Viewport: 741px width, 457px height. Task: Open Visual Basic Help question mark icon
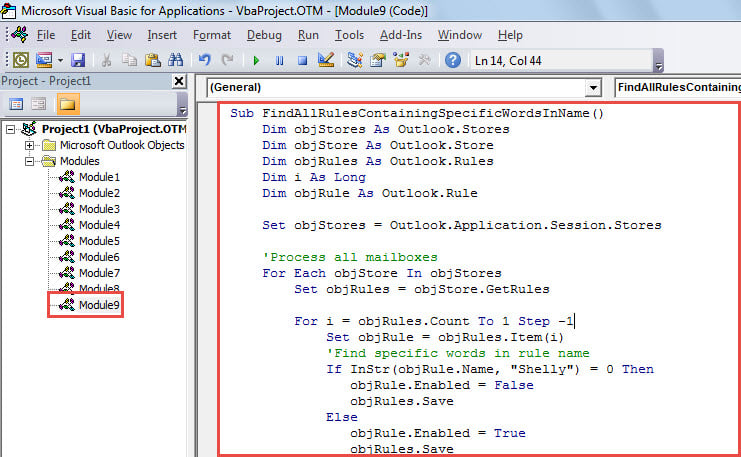(453, 60)
